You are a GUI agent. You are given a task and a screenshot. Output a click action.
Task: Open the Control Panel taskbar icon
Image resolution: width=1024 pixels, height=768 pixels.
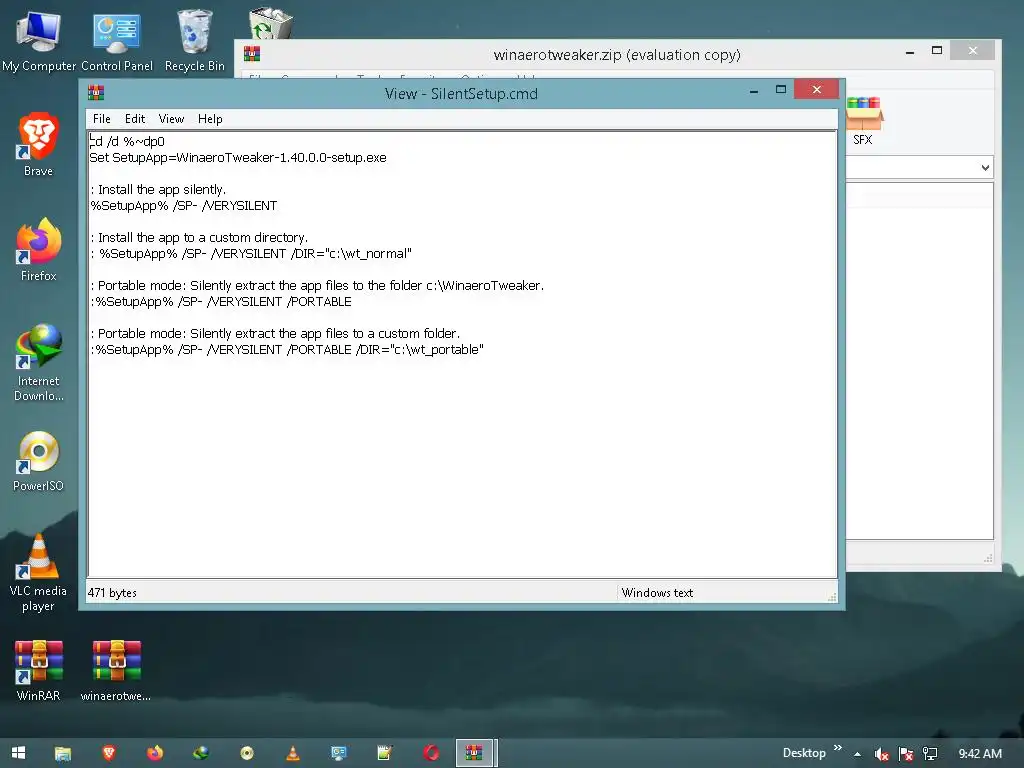[338, 753]
